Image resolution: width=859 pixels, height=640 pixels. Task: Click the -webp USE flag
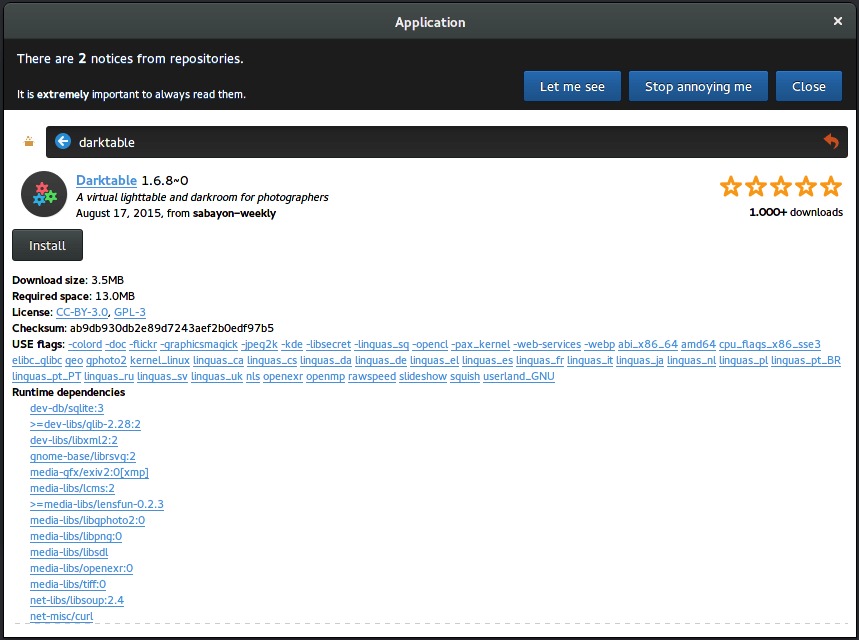[599, 345]
